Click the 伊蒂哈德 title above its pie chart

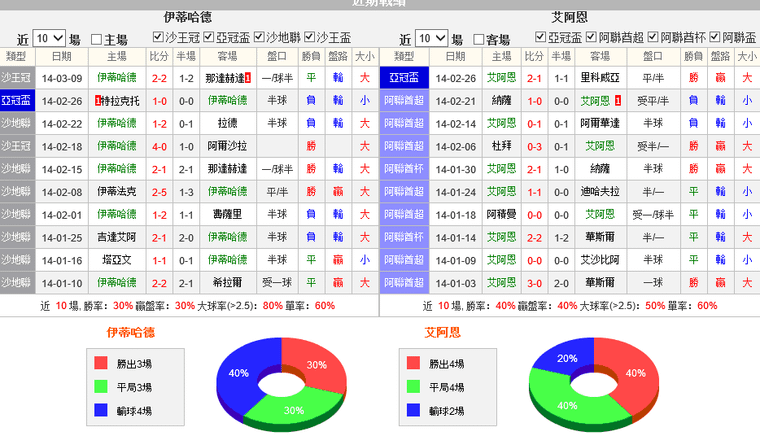click(x=131, y=333)
